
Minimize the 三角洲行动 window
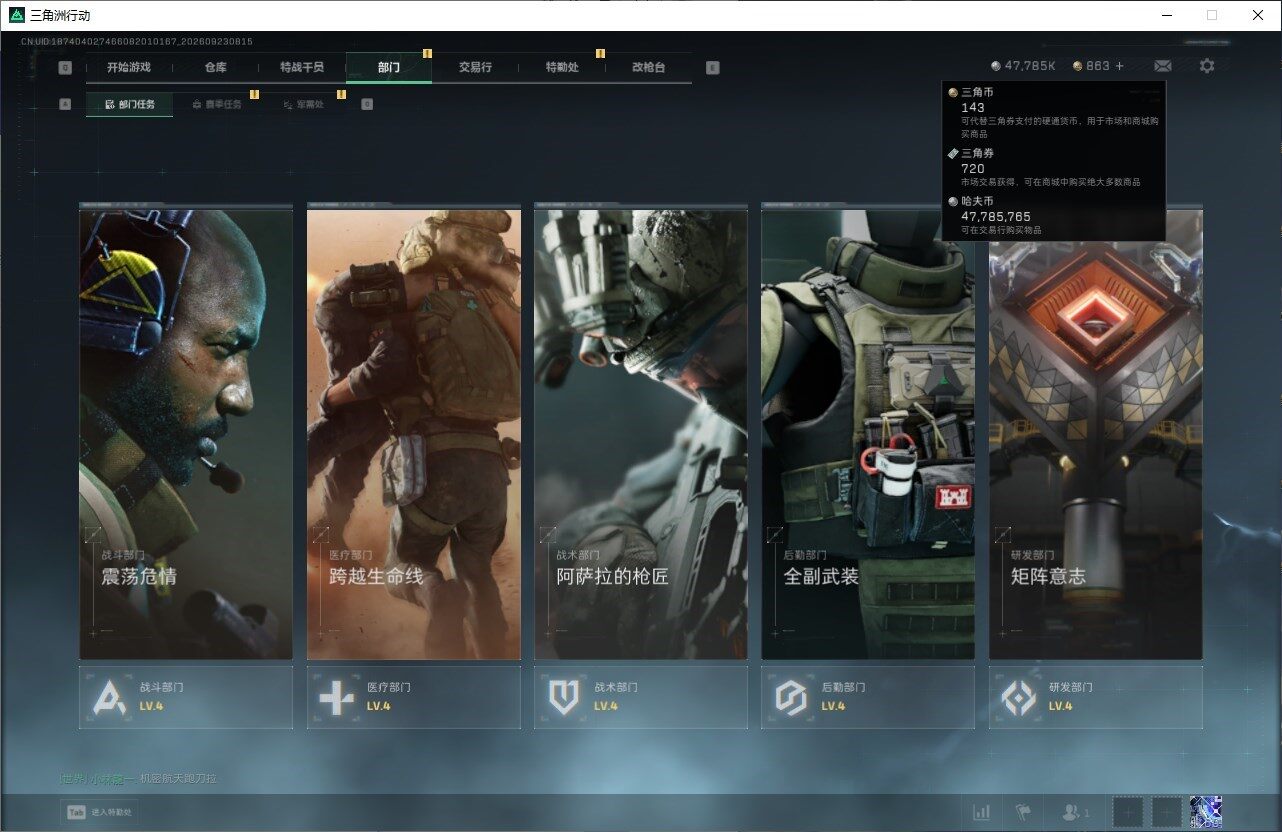(x=1167, y=15)
